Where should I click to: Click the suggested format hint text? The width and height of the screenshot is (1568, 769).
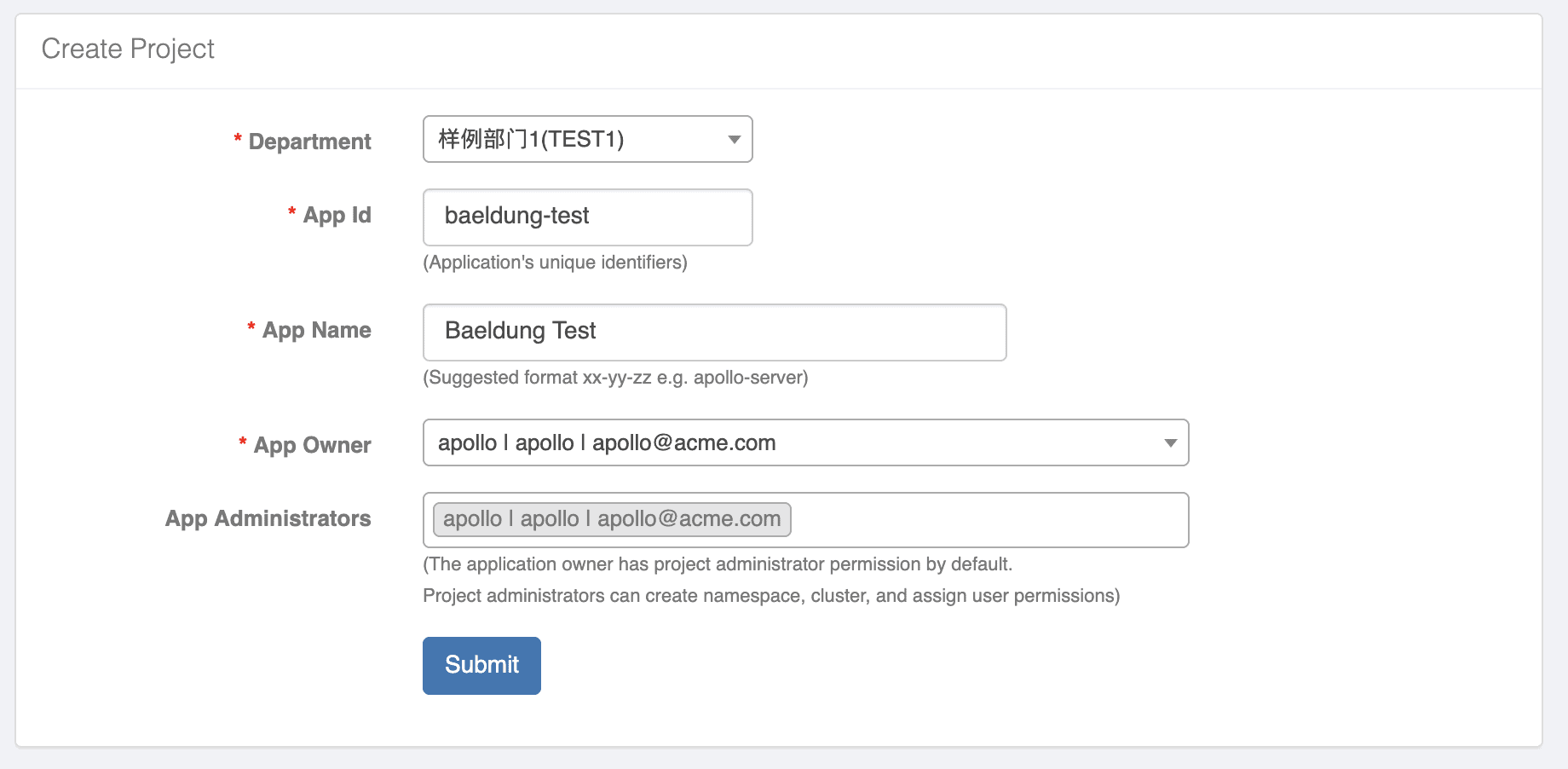(615, 378)
